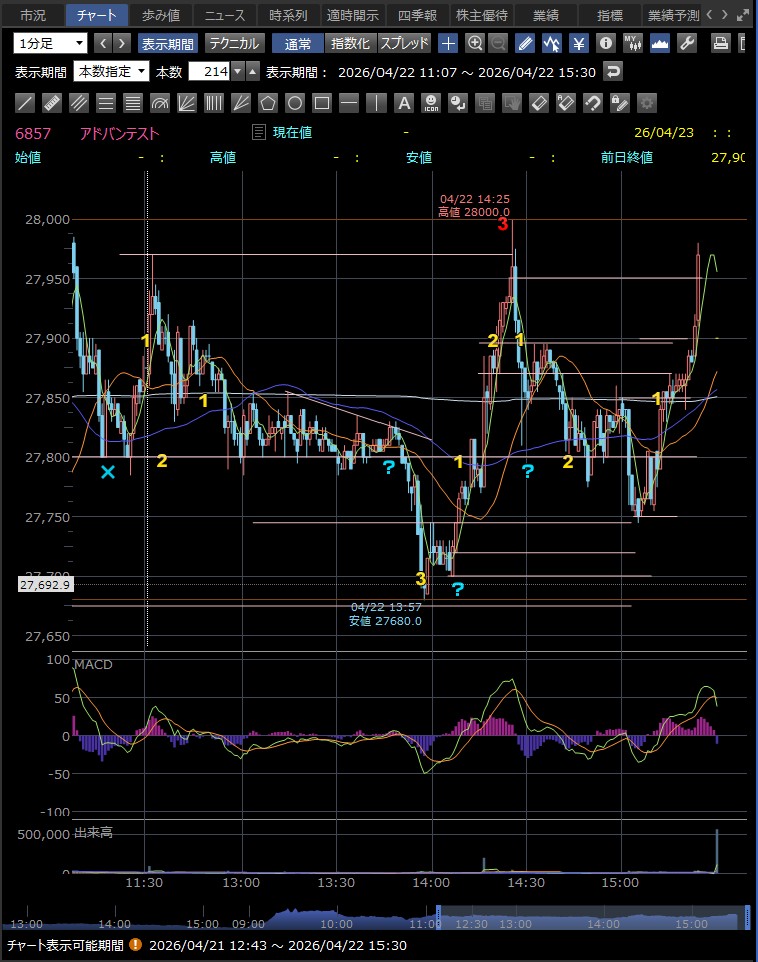Expand the 本数 count dropdown arrow
Image resolution: width=758 pixels, height=962 pixels.
237,71
